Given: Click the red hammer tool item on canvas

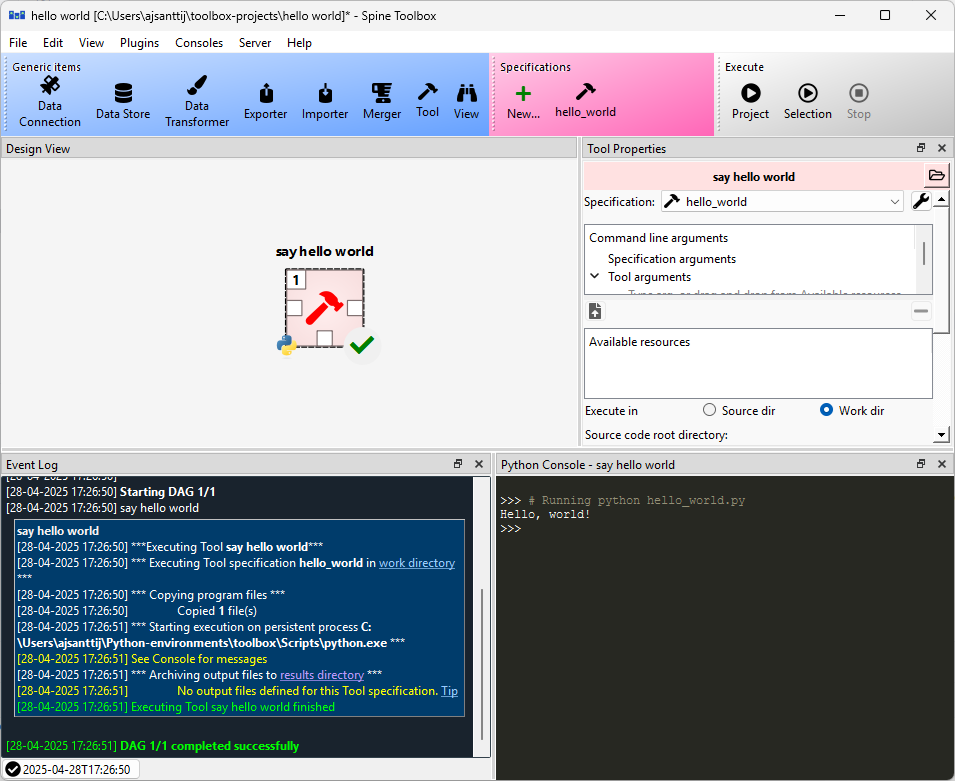Looking at the screenshot, I should tap(324, 308).
